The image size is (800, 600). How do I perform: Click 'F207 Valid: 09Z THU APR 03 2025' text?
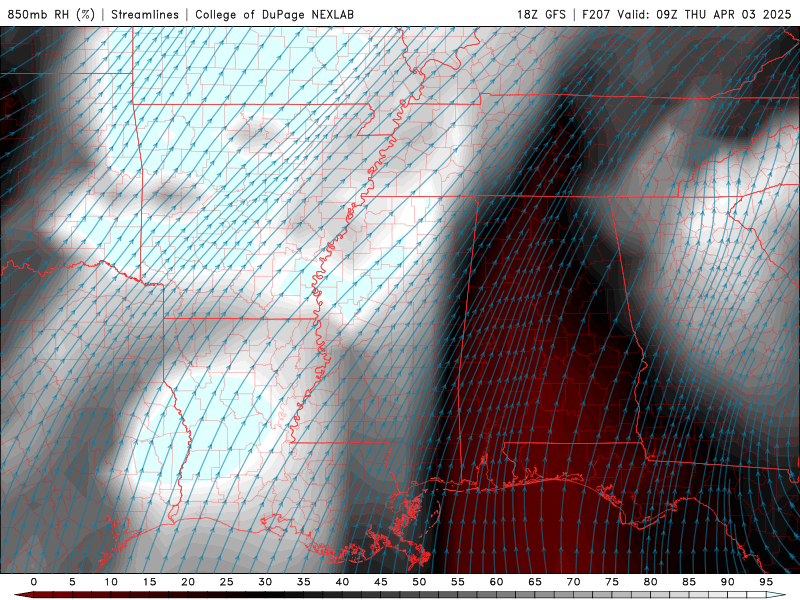[687, 14]
